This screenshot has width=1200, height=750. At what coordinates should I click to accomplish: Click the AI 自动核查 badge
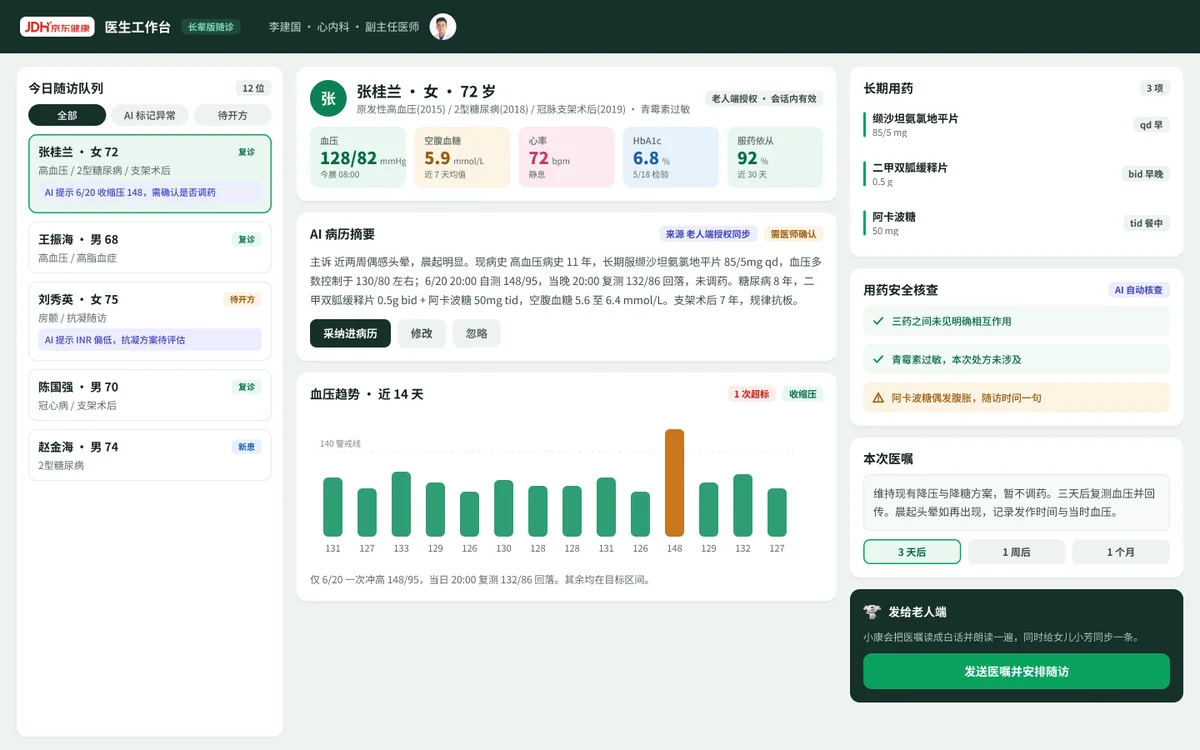click(1139, 290)
